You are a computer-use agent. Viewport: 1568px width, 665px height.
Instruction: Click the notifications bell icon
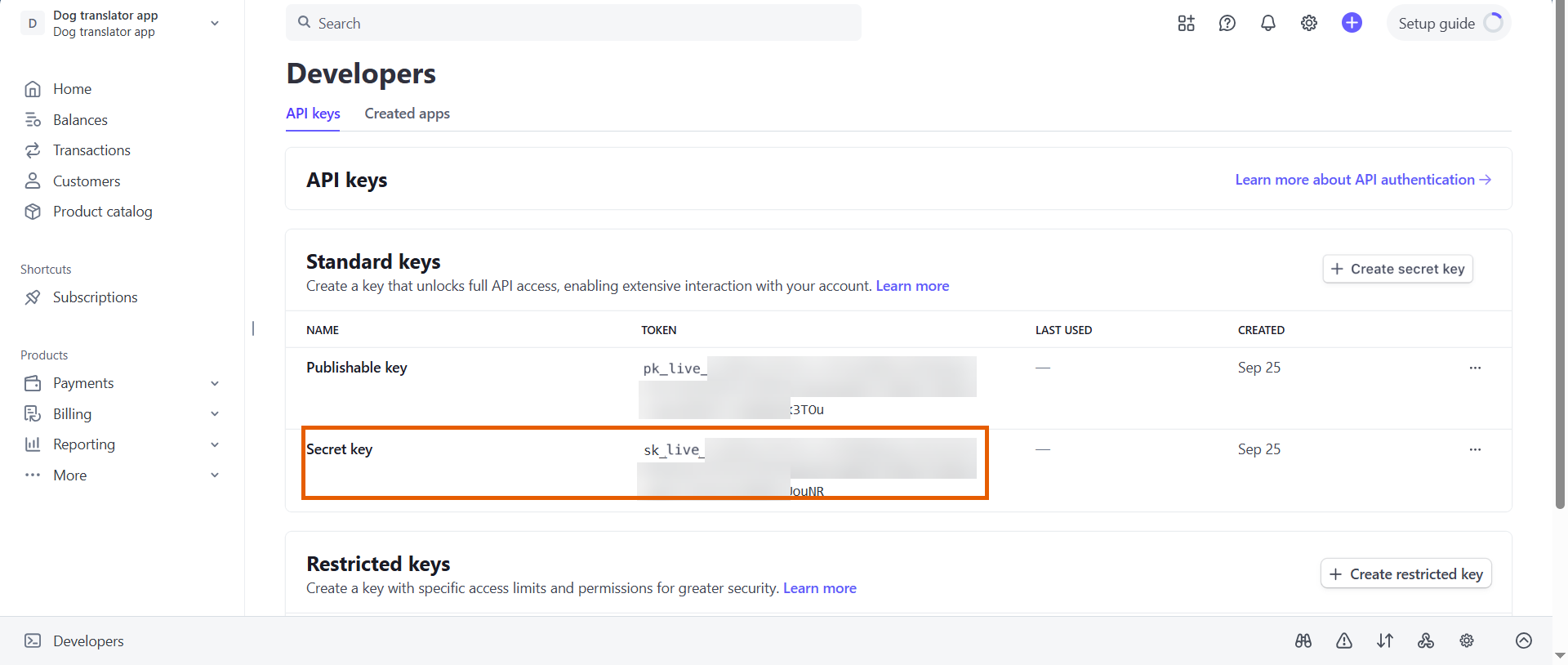(1267, 23)
